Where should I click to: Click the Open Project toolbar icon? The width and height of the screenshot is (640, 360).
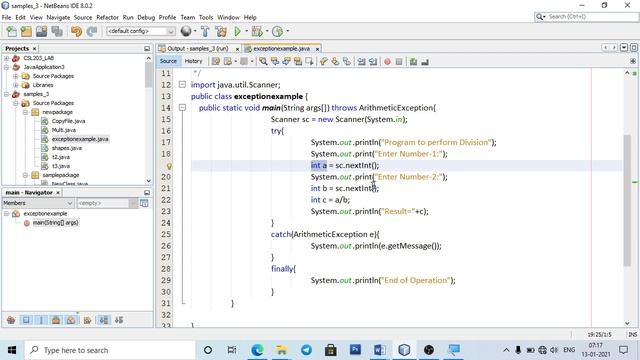(x=42, y=31)
